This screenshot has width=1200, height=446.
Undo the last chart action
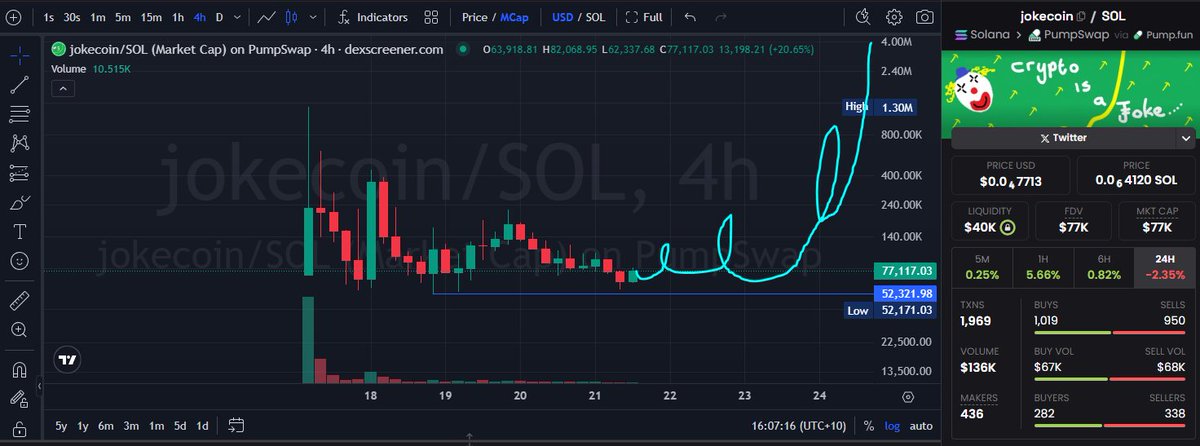click(690, 17)
